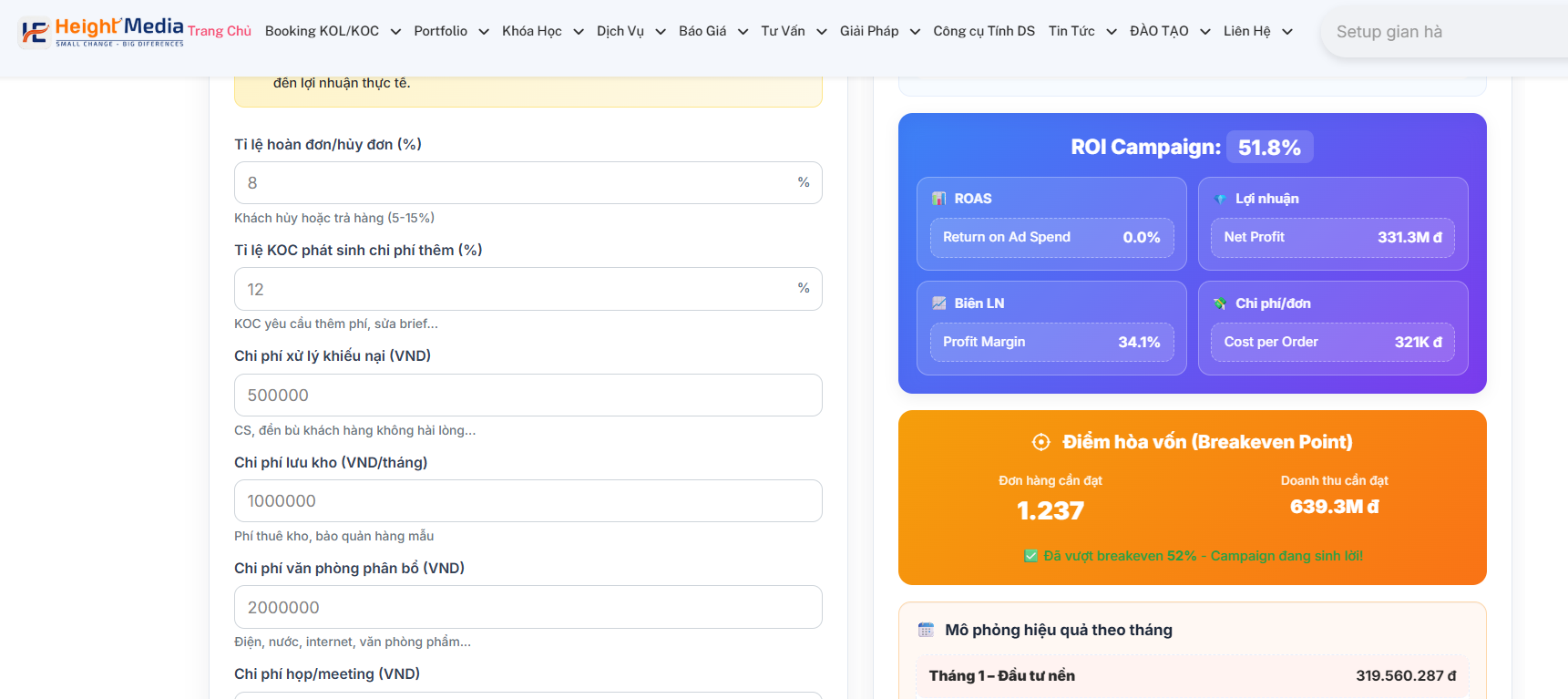Expand the Liên Hệ dropdown arrow
Screen dimensions: 1568x699
coord(1287,32)
